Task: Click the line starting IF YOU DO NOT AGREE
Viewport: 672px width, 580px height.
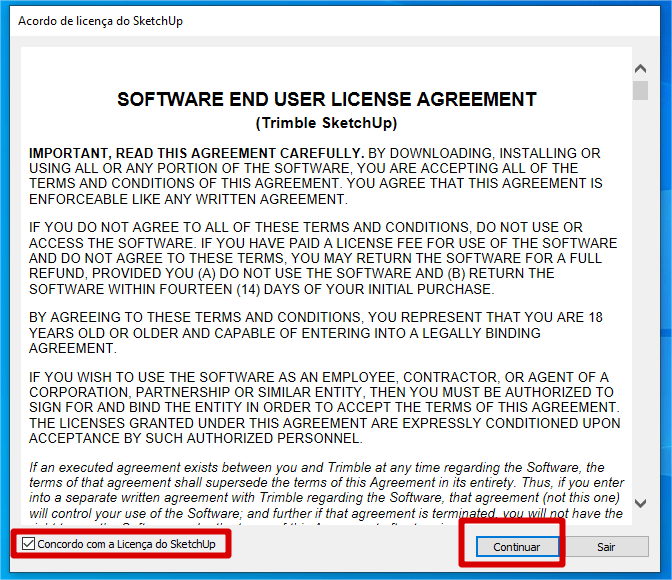Action: (306, 227)
